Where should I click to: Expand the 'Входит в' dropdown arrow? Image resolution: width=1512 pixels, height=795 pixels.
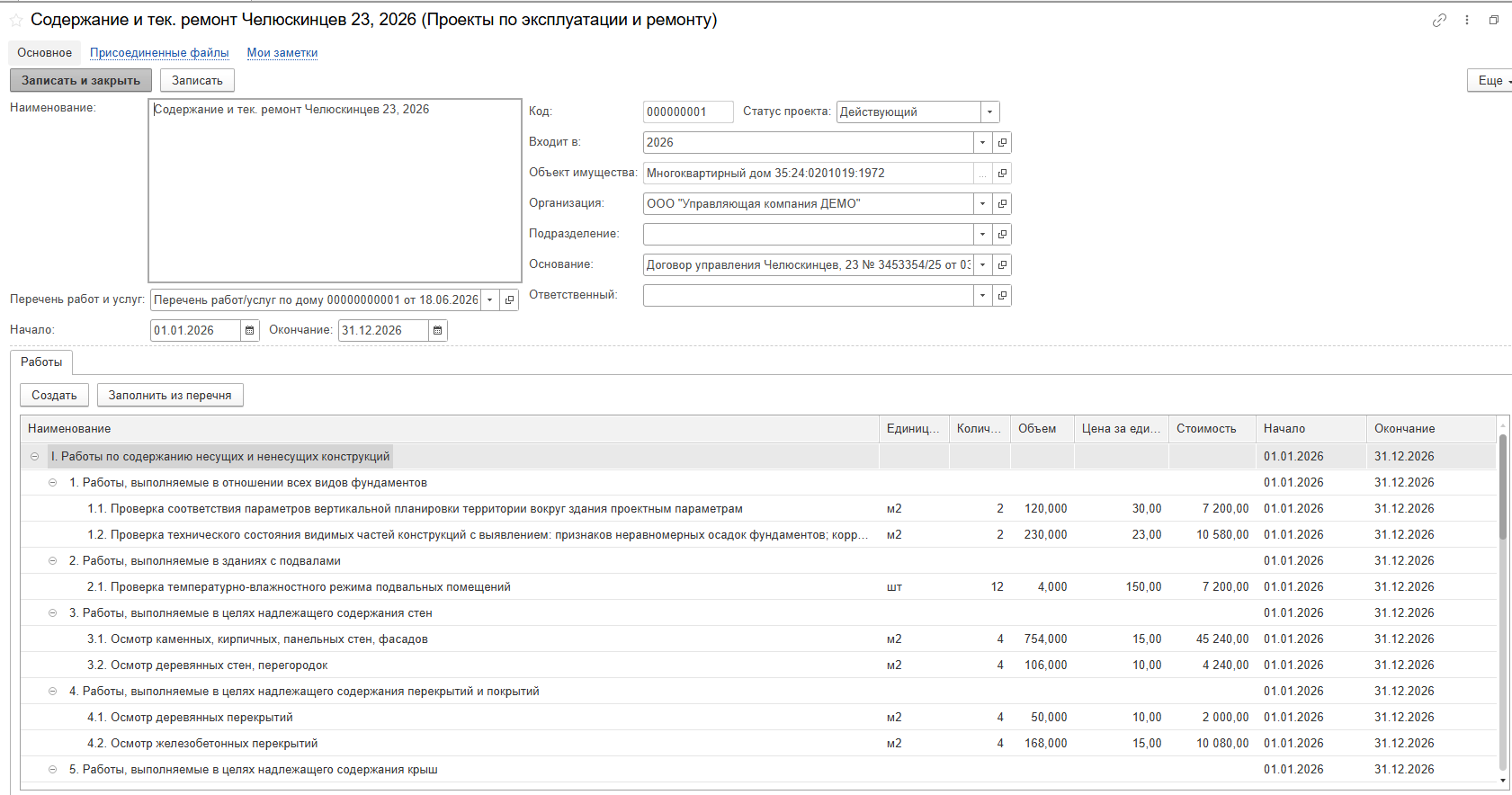pos(982,142)
